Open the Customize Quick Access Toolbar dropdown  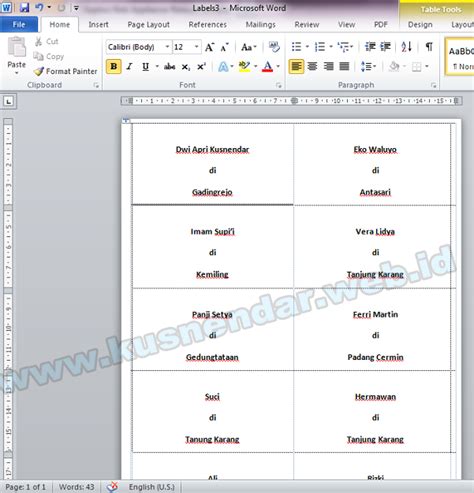point(76,8)
